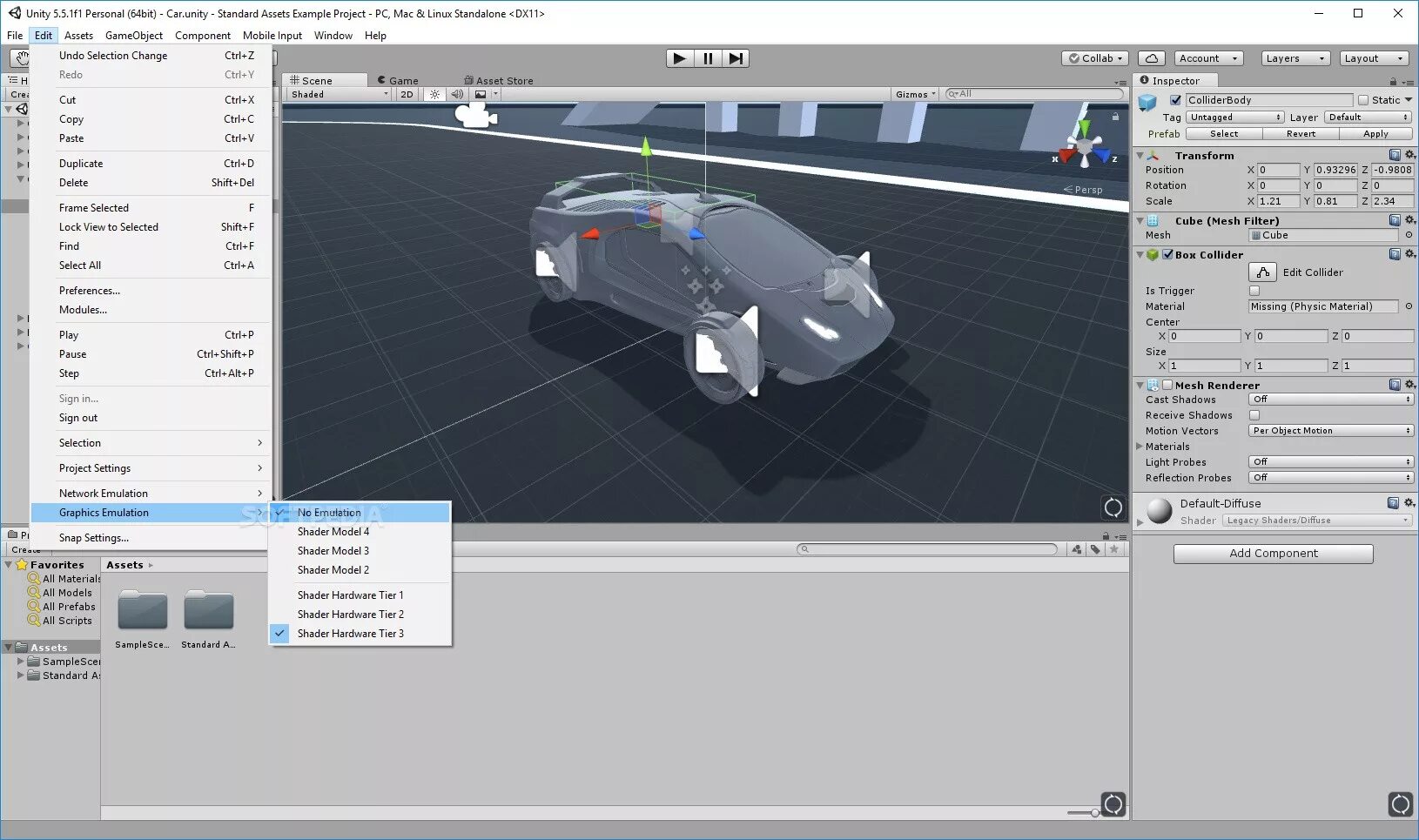The height and width of the screenshot is (840, 1419).
Task: Toggle Mesh Renderer enabled checkbox
Action: coord(1167,385)
